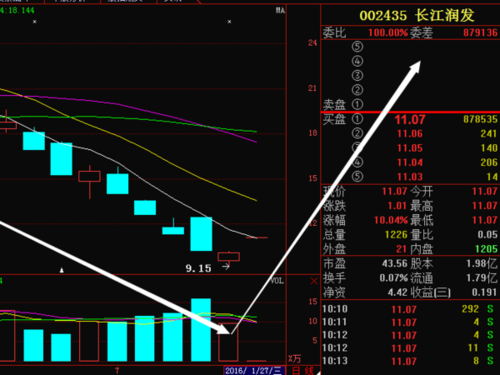Click the red X beside the VOL panel
Image resolution: width=500 pixels, height=375 pixels.
pos(314,281)
